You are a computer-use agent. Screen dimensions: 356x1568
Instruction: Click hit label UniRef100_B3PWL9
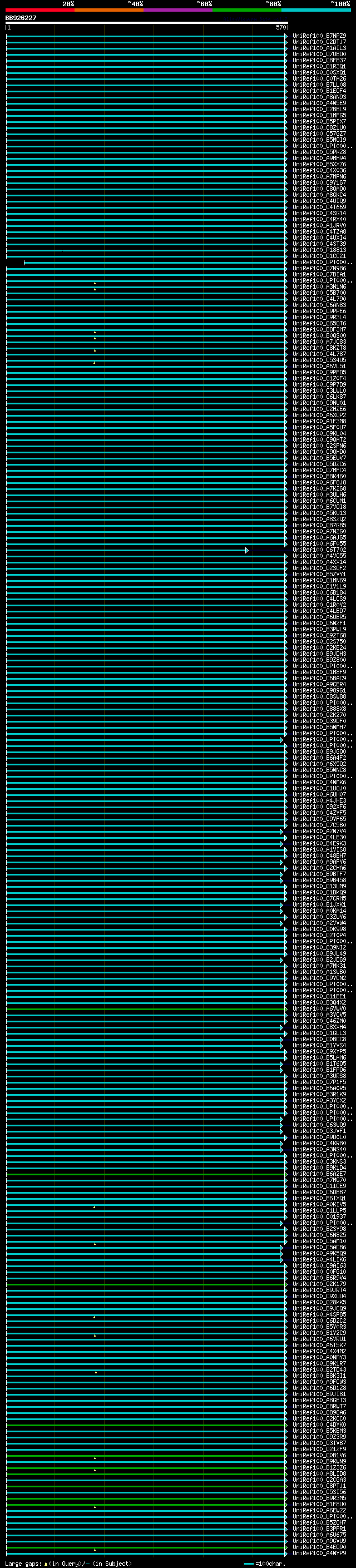(319, 630)
